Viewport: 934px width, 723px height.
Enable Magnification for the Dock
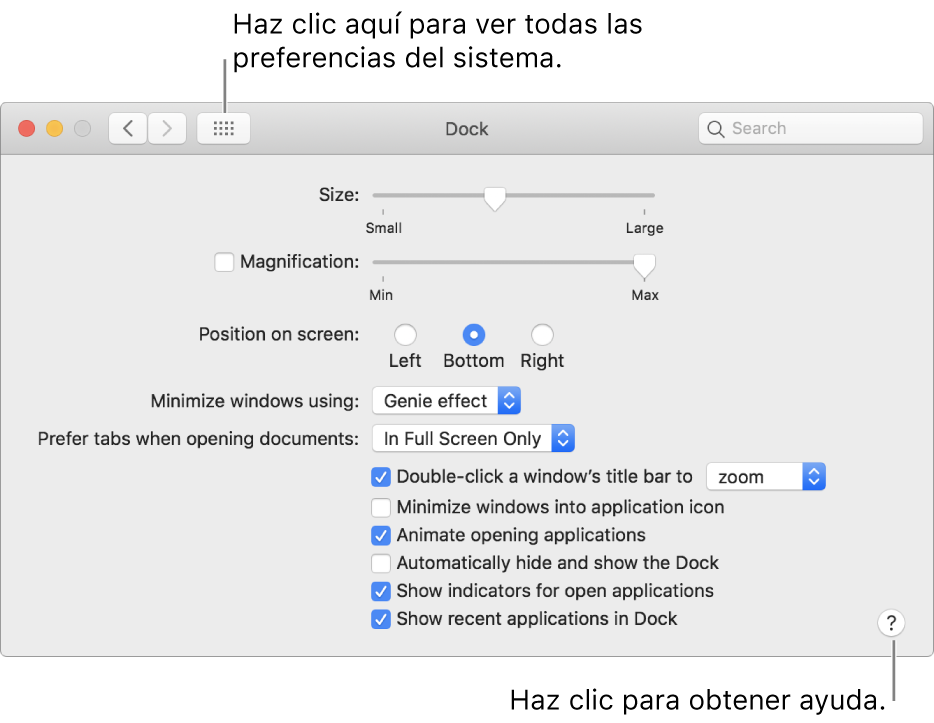(224, 261)
